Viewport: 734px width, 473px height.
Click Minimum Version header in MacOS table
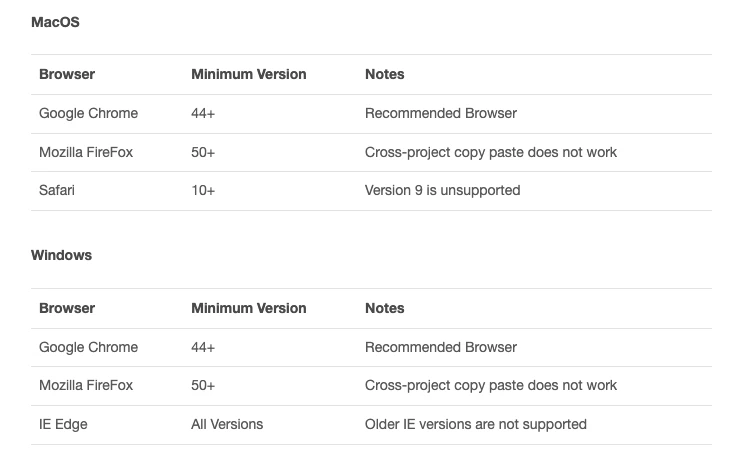248,74
